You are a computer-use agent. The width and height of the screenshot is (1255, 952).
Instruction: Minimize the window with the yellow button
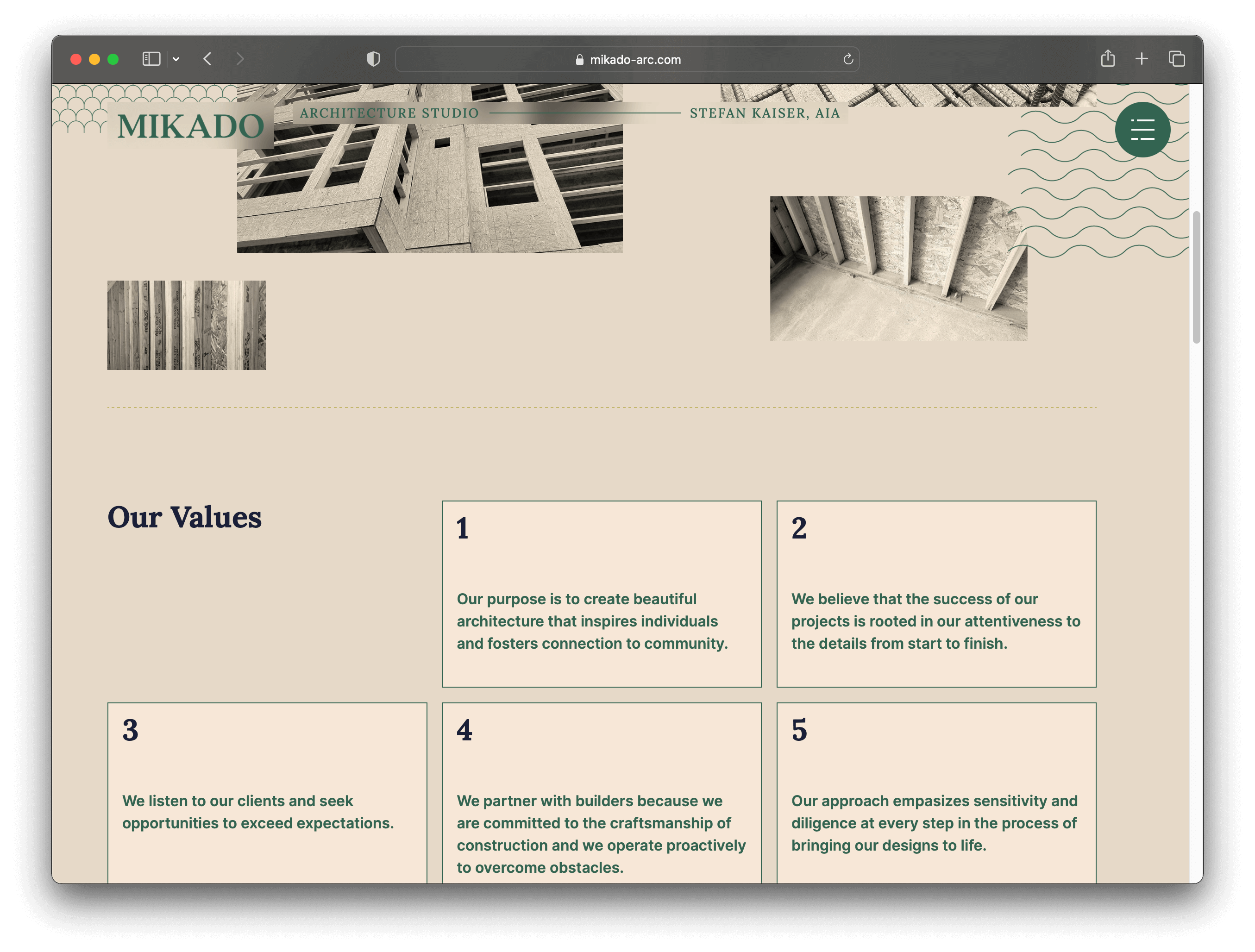95,59
